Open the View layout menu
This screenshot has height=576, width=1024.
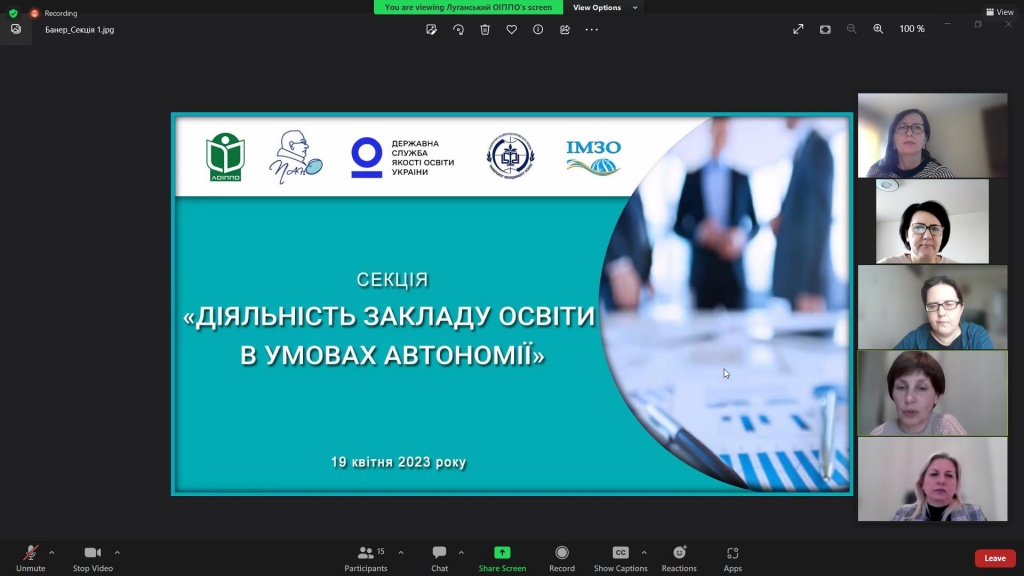click(999, 12)
